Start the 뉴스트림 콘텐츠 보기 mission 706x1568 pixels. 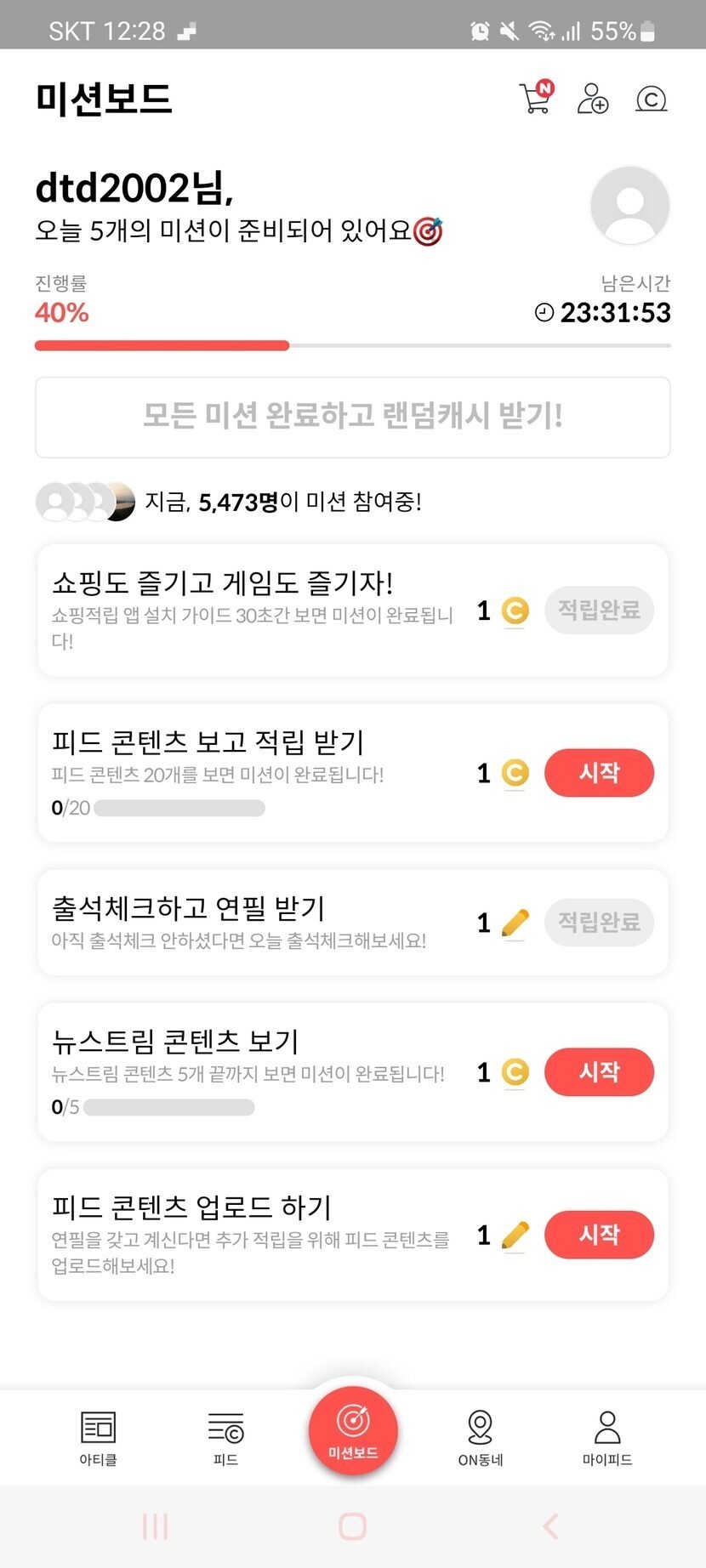coord(599,1071)
